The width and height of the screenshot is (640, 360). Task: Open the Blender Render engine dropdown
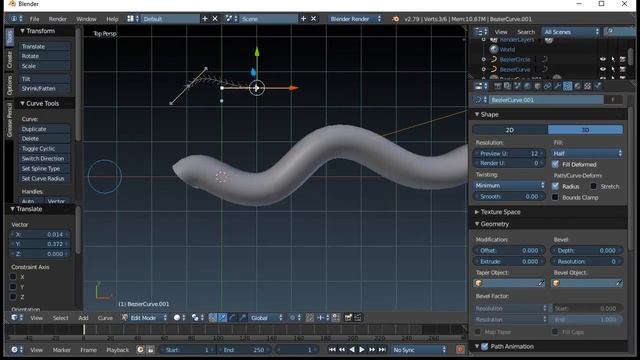pos(355,19)
